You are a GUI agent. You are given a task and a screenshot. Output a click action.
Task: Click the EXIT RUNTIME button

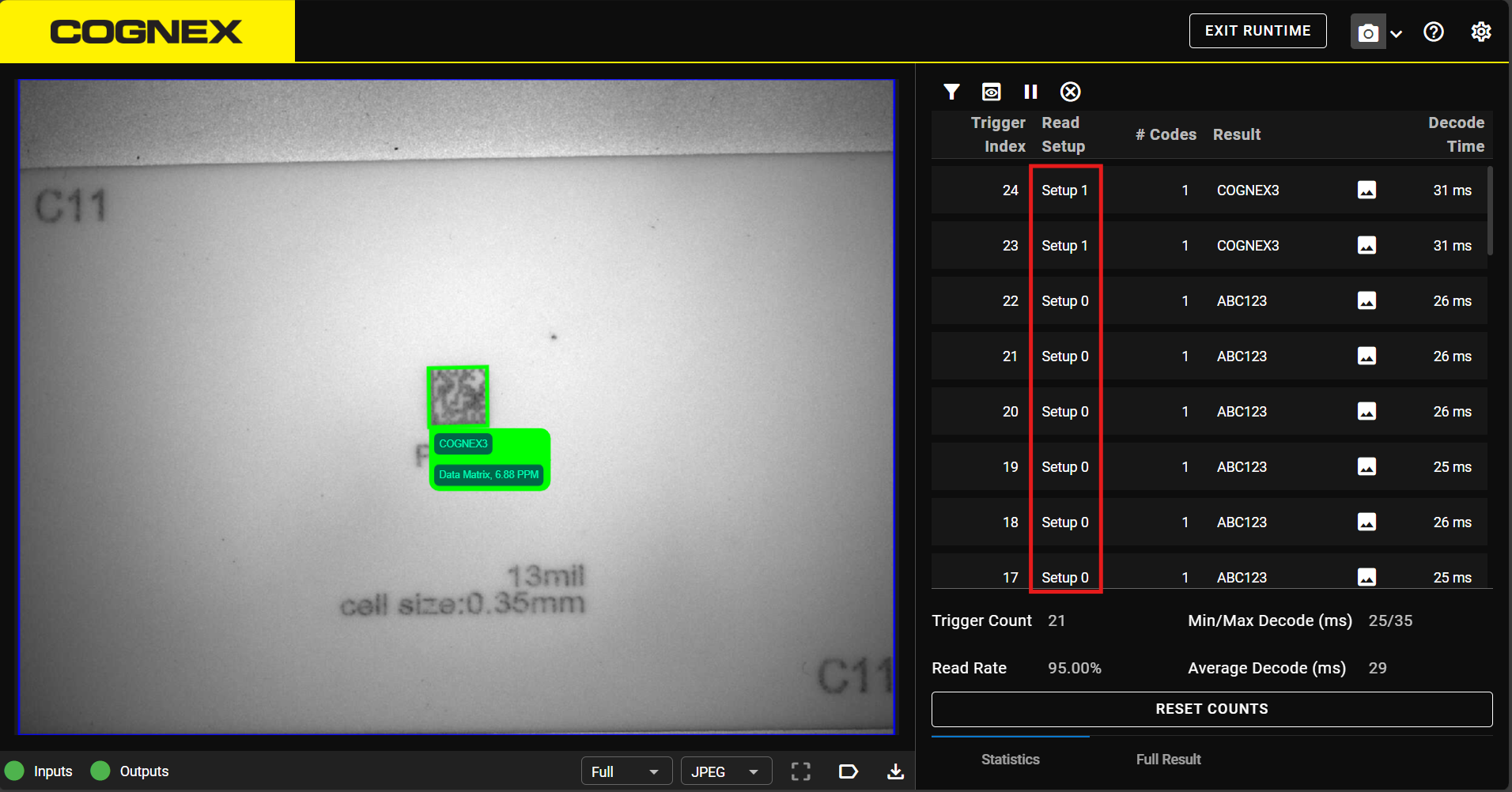point(1257,31)
